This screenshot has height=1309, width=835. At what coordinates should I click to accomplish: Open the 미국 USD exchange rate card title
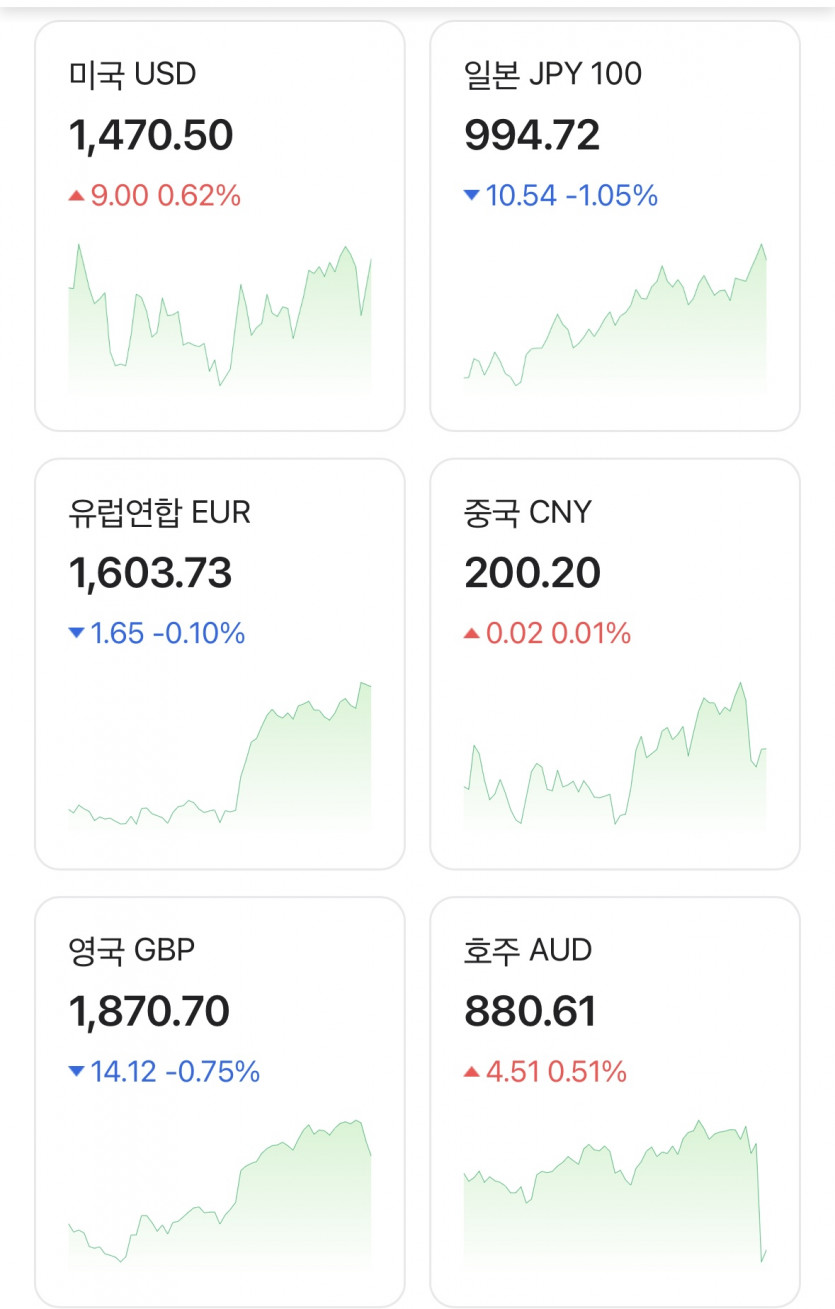click(132, 74)
